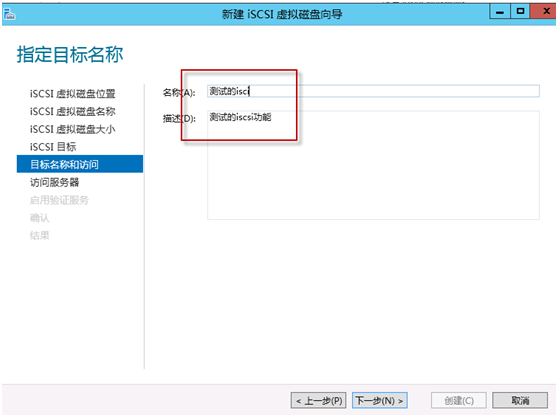Click inside the 描述(D) description box

coord(373,165)
